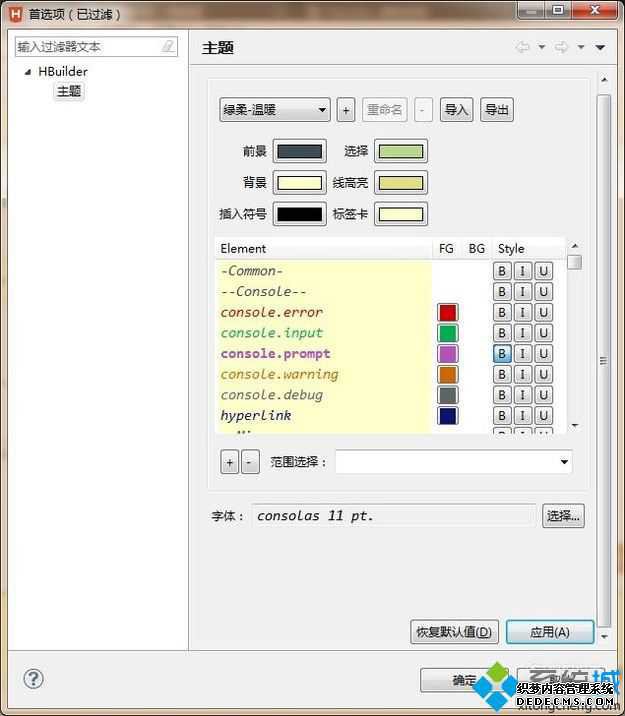This screenshot has width=625, height=716.
Task: Click 选择... to choose a font
Action: (563, 516)
